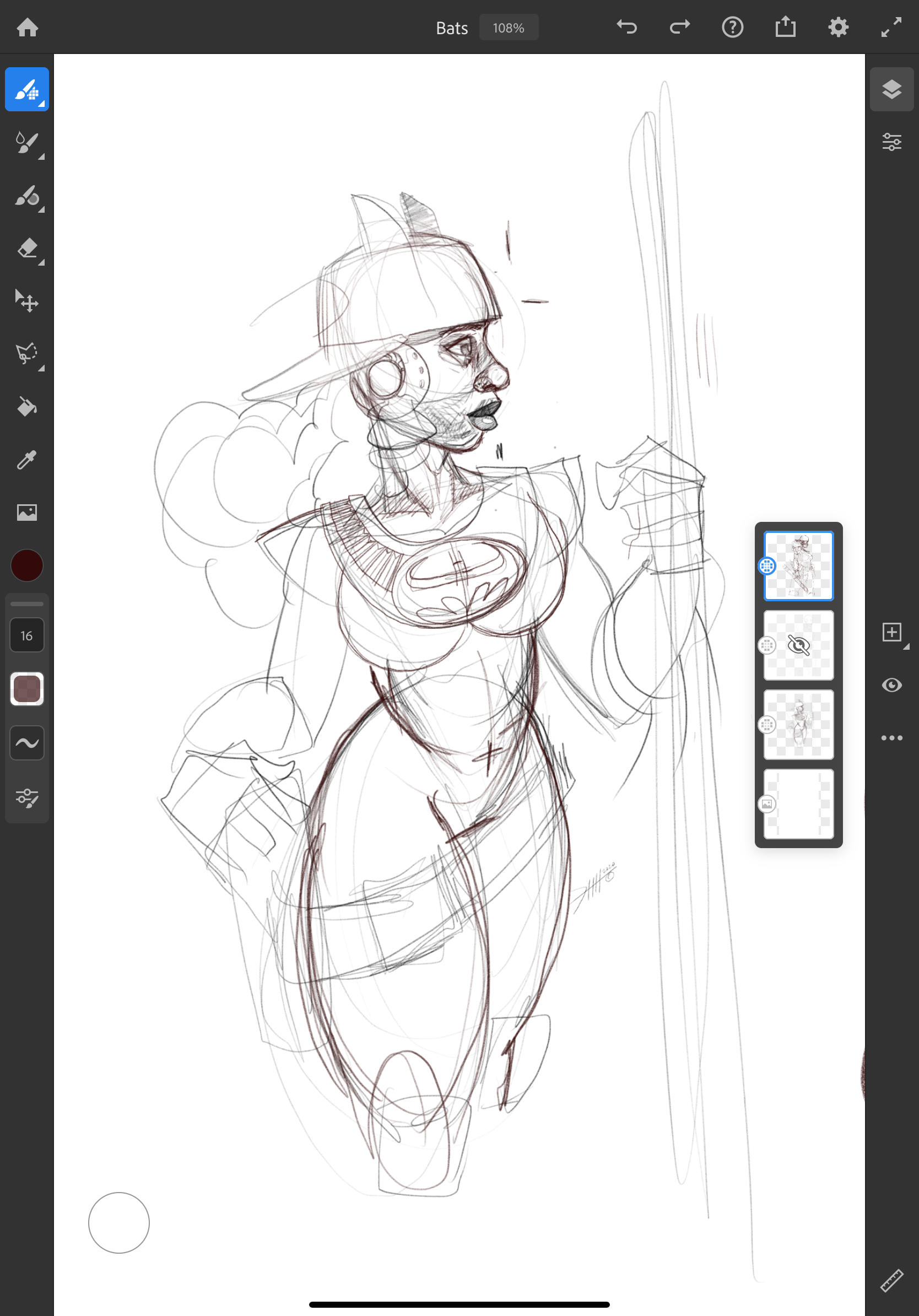
Task: Add a new layer
Action: [x=892, y=632]
